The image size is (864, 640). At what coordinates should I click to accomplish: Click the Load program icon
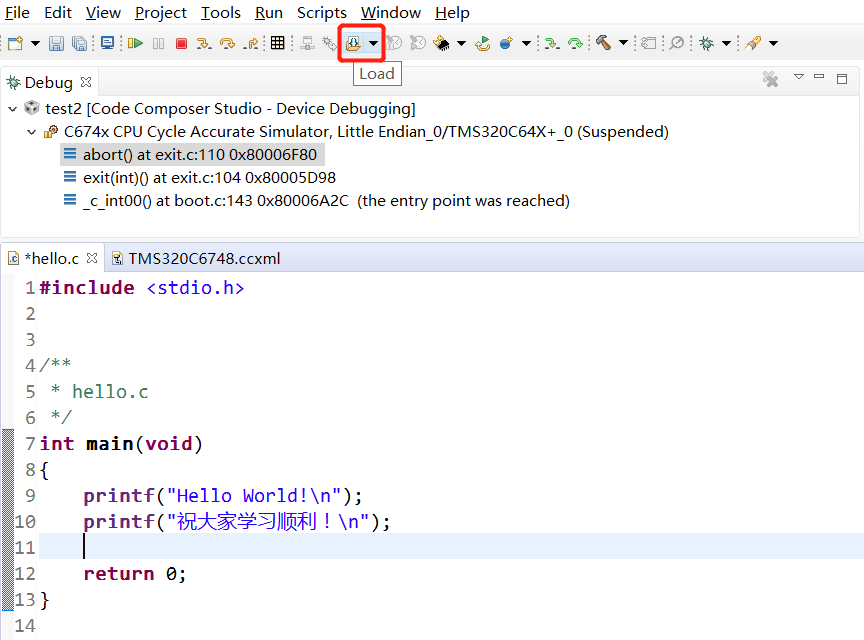353,43
